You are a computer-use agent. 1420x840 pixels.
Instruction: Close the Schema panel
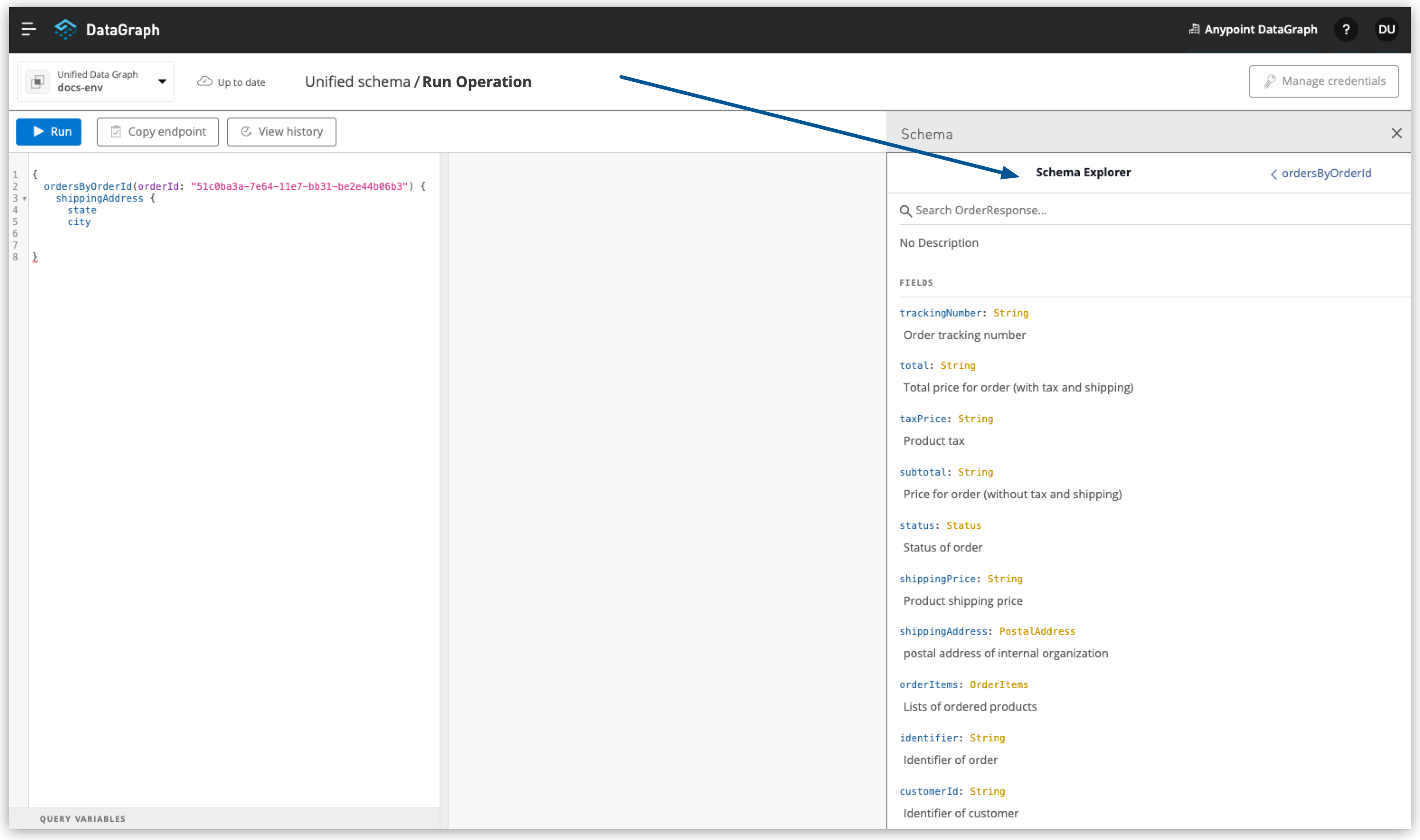1397,133
